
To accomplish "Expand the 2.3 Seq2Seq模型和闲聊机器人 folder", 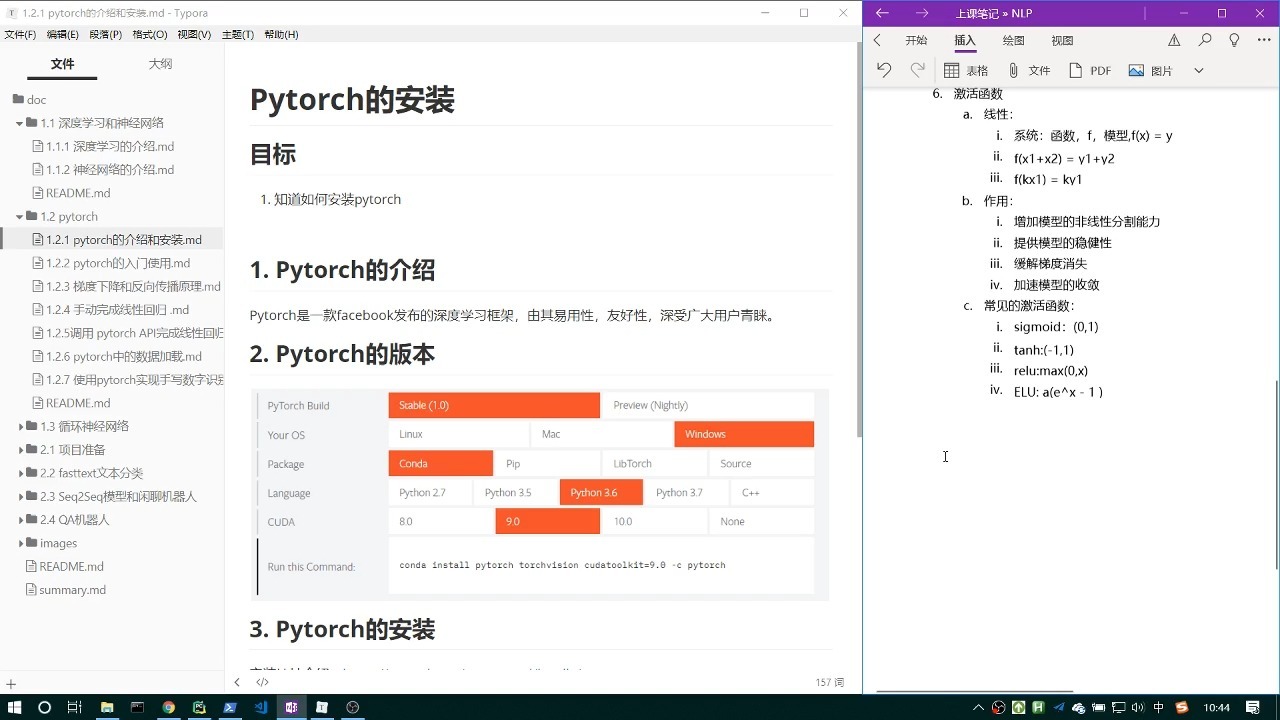I will (x=20, y=496).
